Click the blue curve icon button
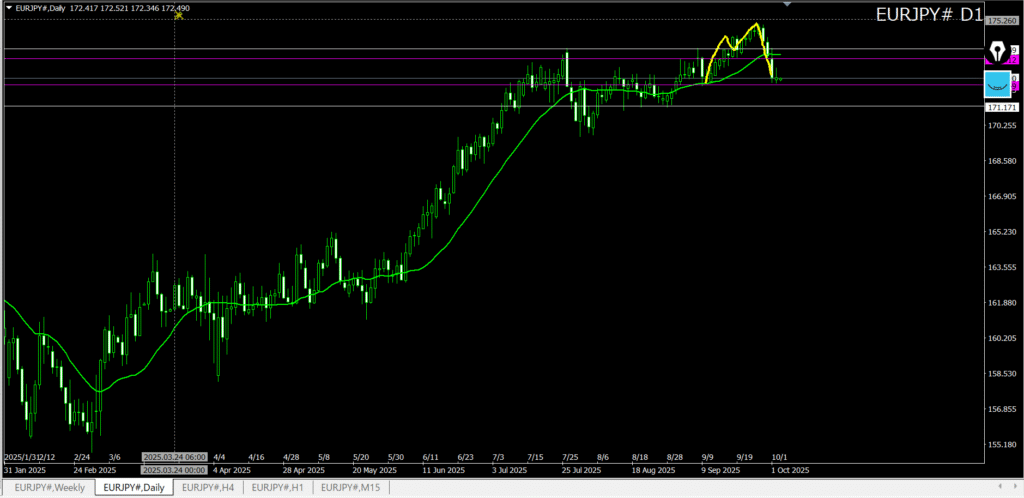The height and width of the screenshot is (498, 1024). pos(997,84)
